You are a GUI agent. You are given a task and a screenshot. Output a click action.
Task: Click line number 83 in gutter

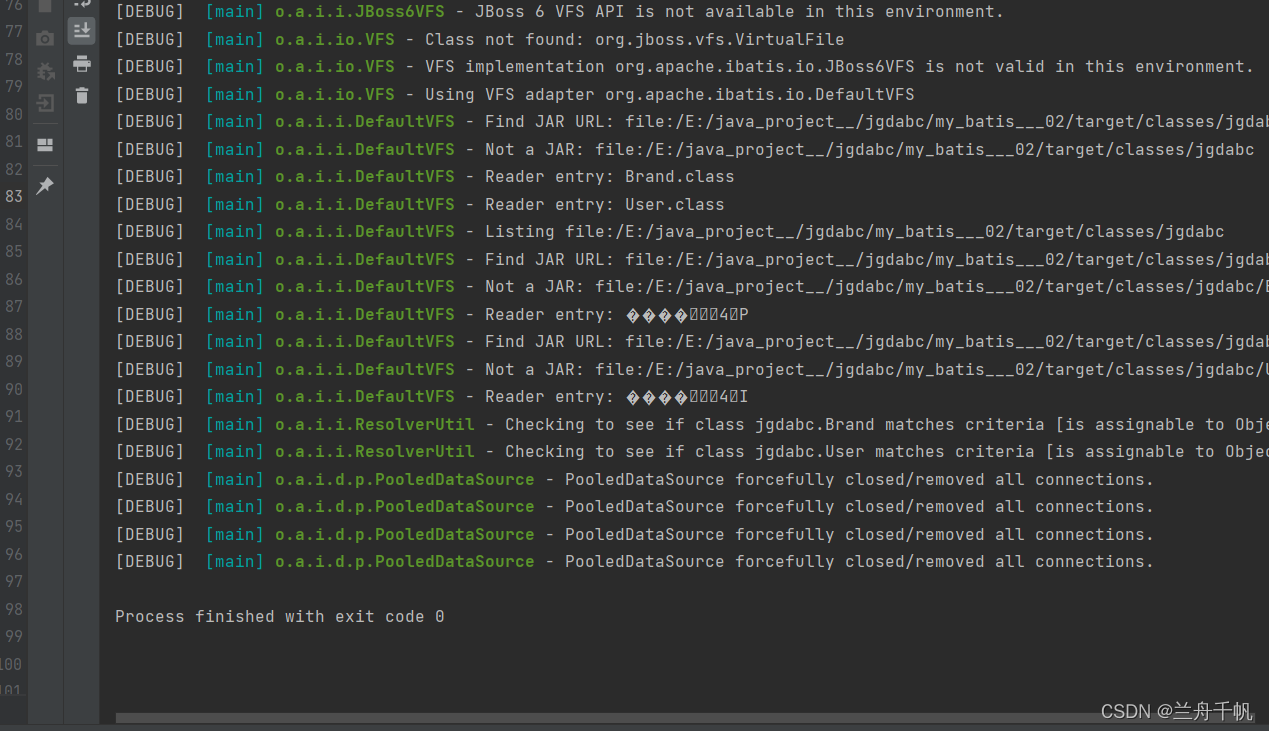[14, 196]
